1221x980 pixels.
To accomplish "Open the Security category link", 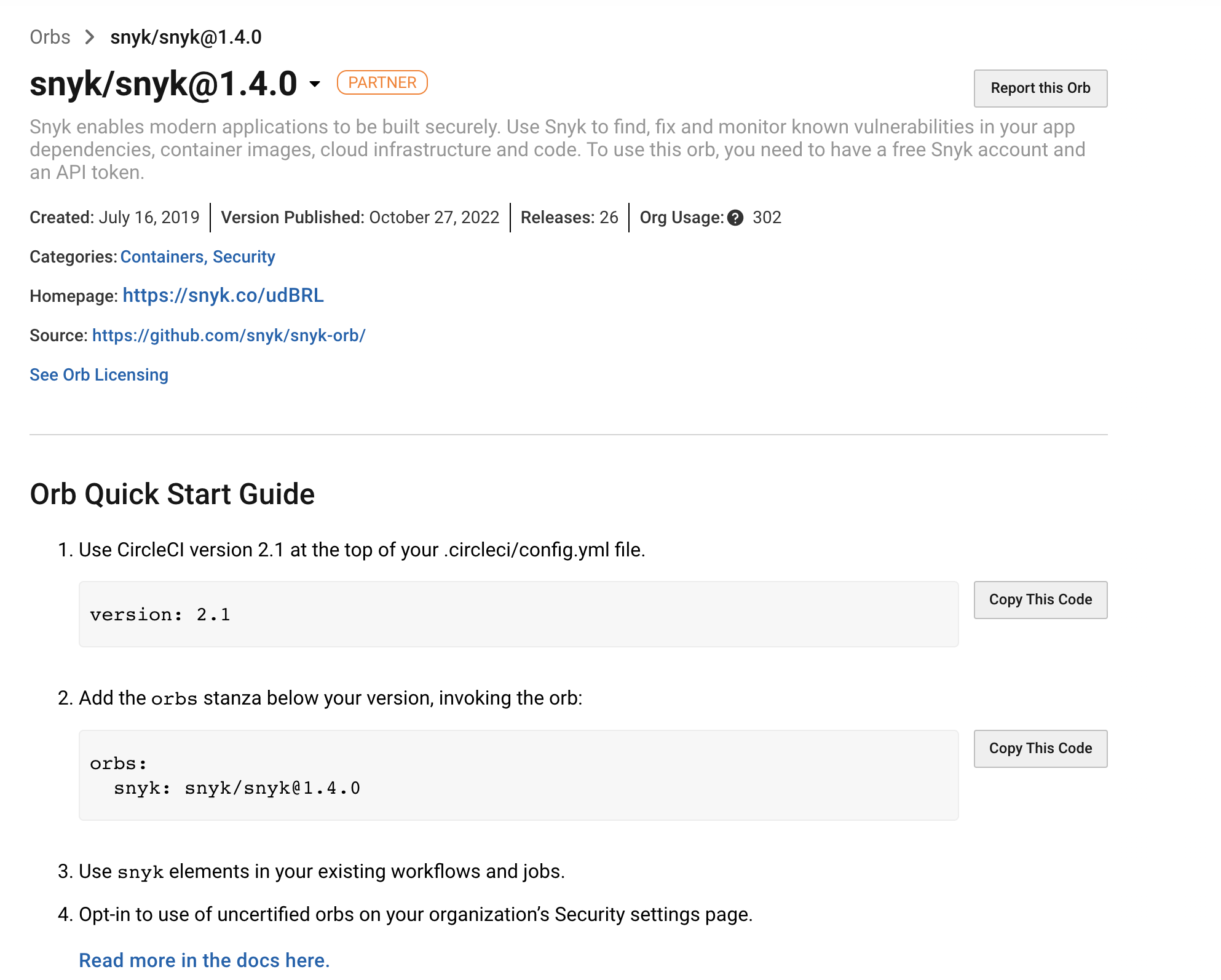I will [x=244, y=257].
